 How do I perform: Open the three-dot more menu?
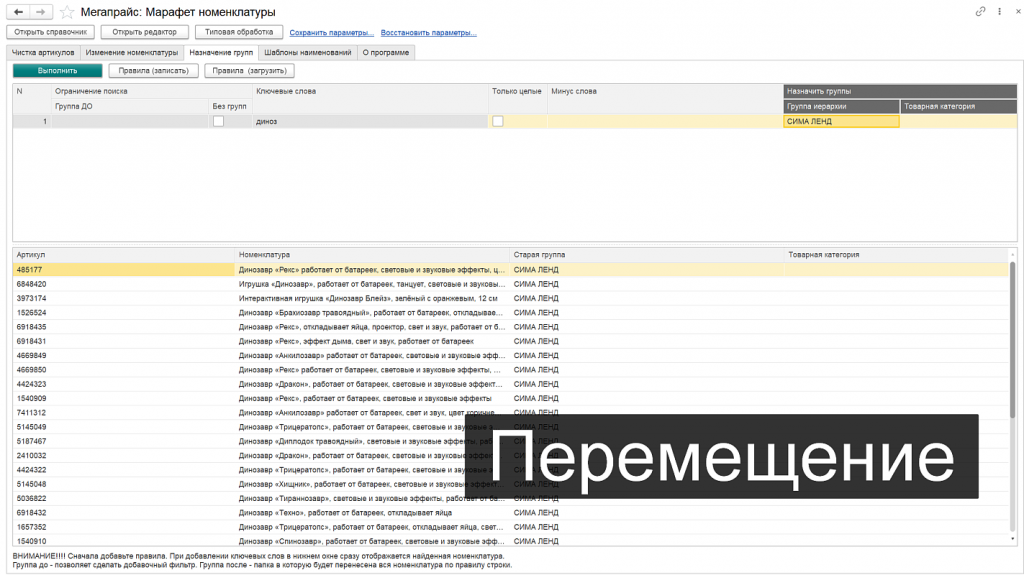(x=999, y=11)
